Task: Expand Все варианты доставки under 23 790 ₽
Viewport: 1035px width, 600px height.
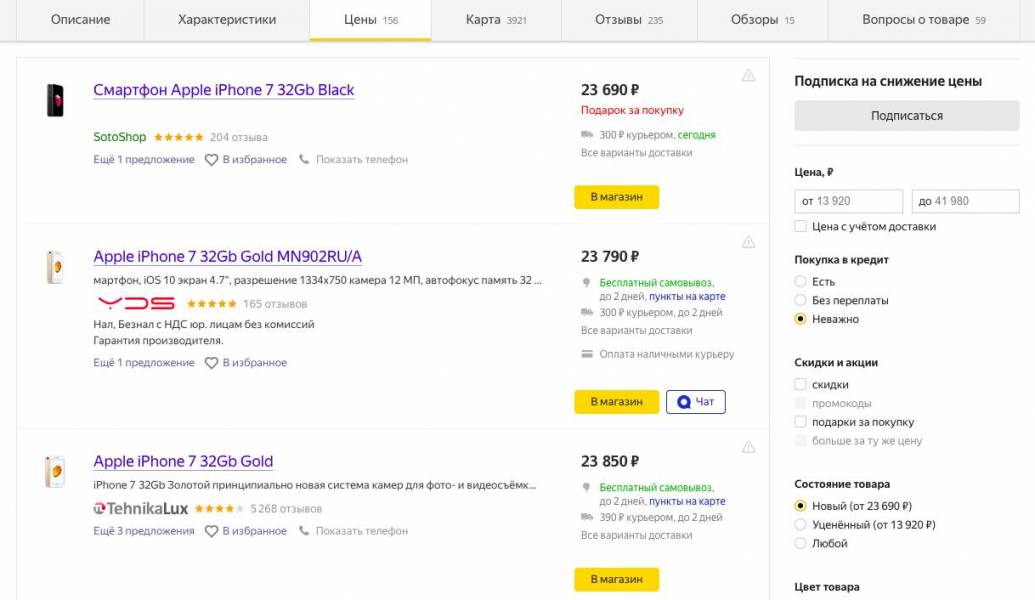Action: [636, 330]
